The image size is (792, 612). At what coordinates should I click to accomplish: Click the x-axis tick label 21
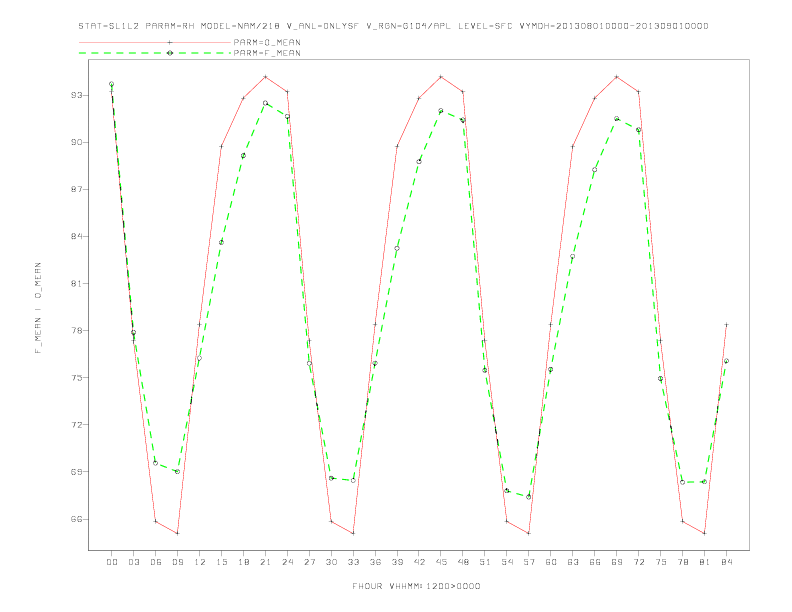[265, 562]
